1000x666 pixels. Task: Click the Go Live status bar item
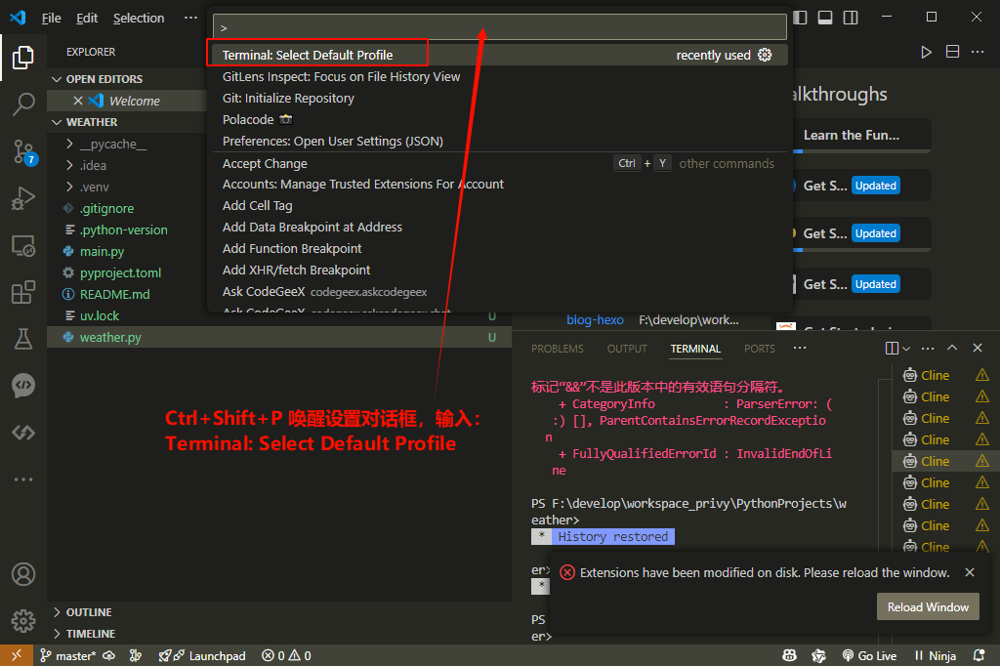[x=868, y=656]
